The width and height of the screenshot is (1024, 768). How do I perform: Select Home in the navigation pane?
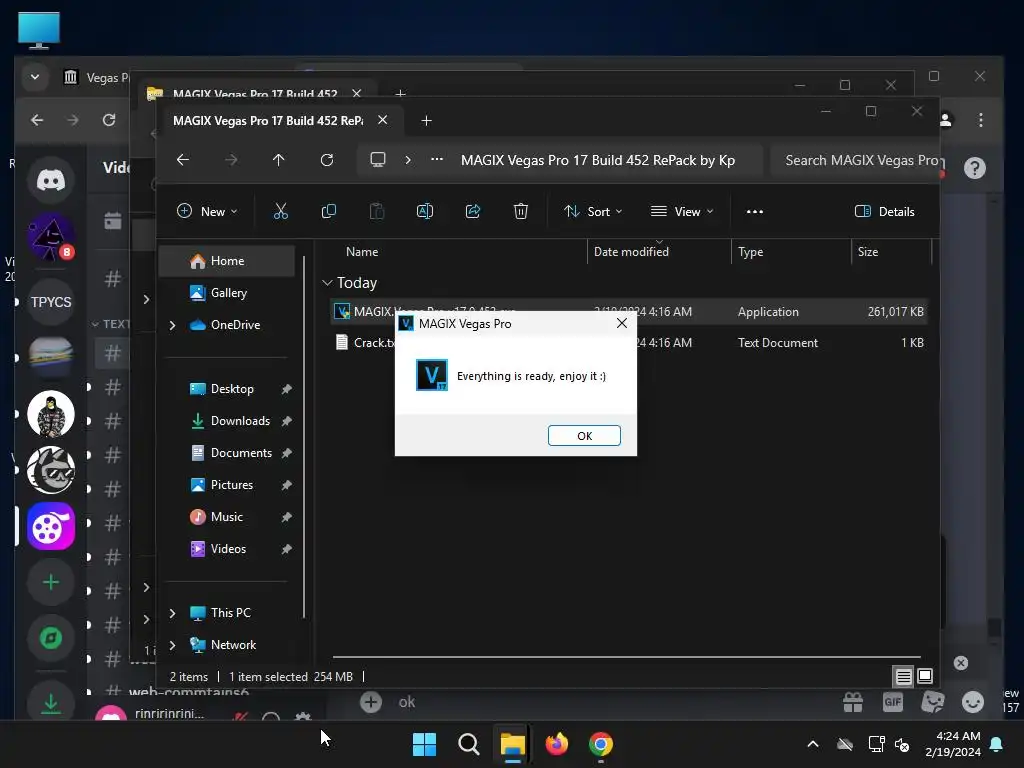point(227,261)
